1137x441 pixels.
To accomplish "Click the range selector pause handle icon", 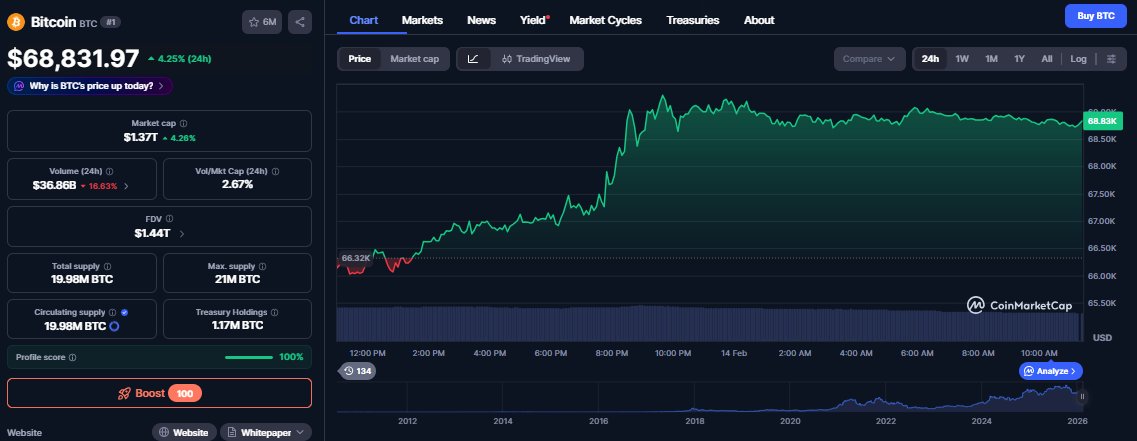I will 1082,397.
